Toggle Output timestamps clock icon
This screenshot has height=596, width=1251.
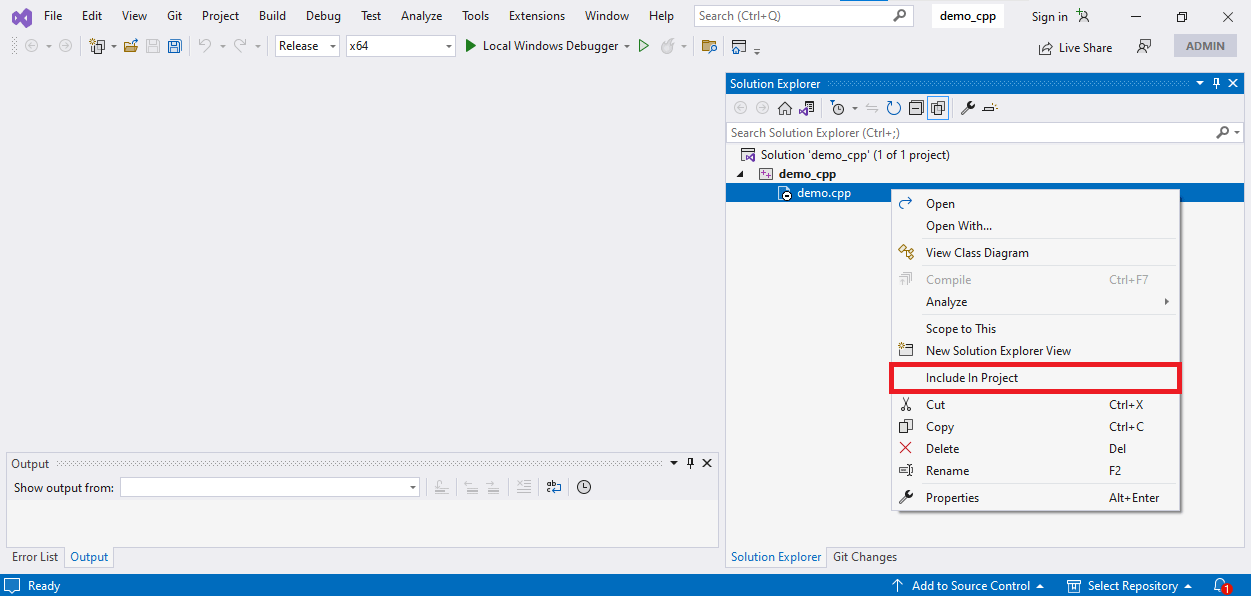pos(584,487)
